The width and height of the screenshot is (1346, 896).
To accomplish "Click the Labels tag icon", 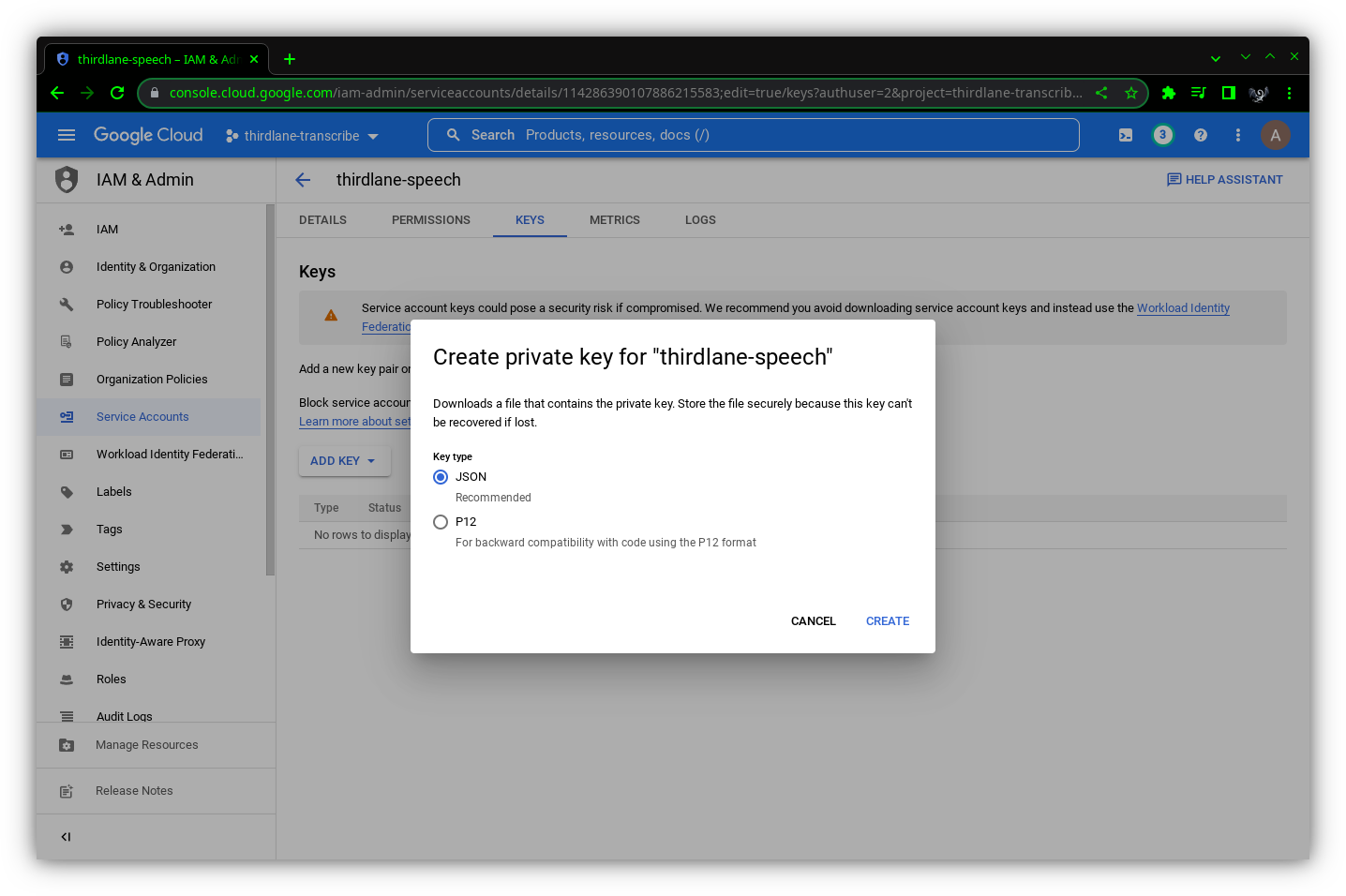I will (x=67, y=492).
